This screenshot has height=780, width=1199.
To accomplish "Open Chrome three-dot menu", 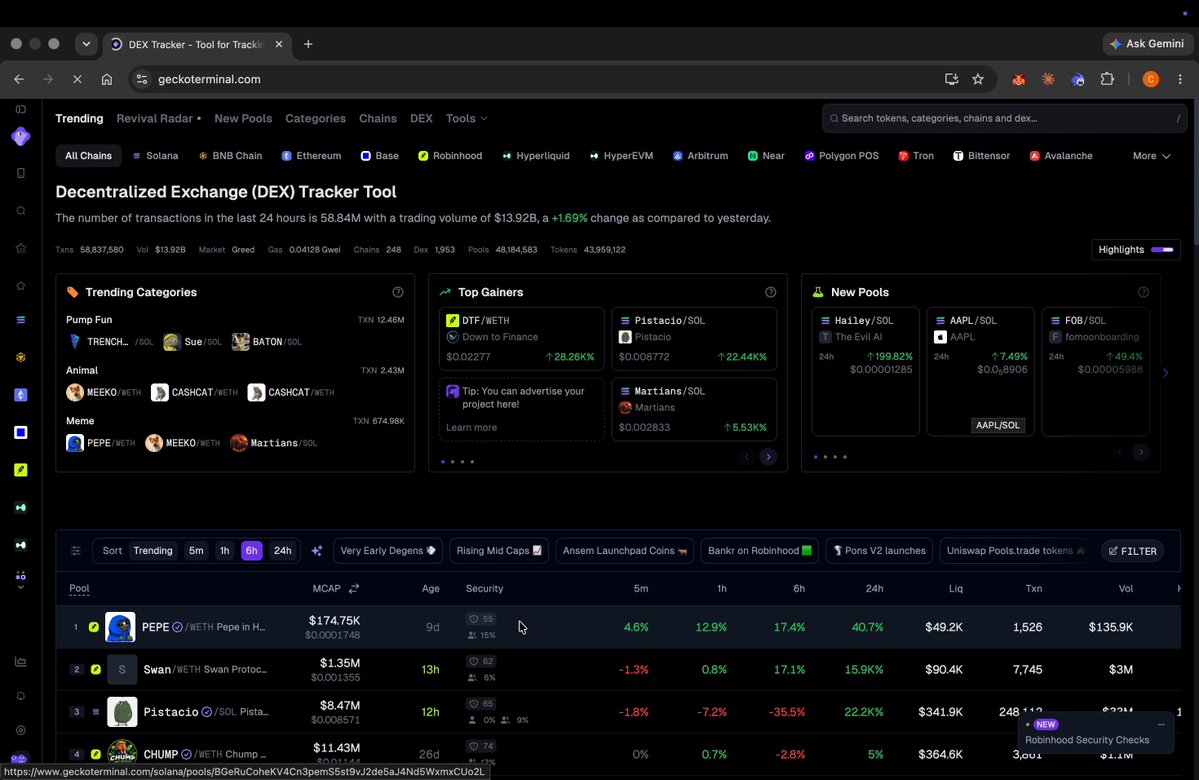I will [x=1180, y=79].
